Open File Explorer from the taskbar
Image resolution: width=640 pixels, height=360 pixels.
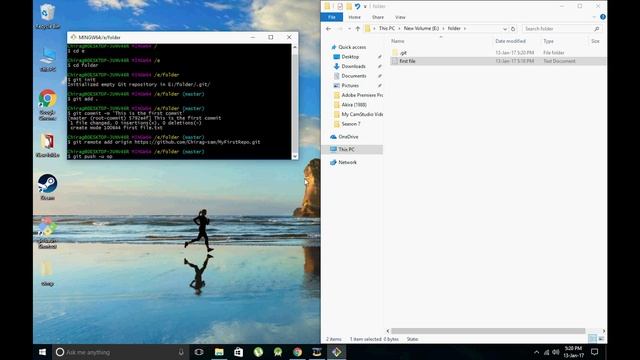pos(219,352)
